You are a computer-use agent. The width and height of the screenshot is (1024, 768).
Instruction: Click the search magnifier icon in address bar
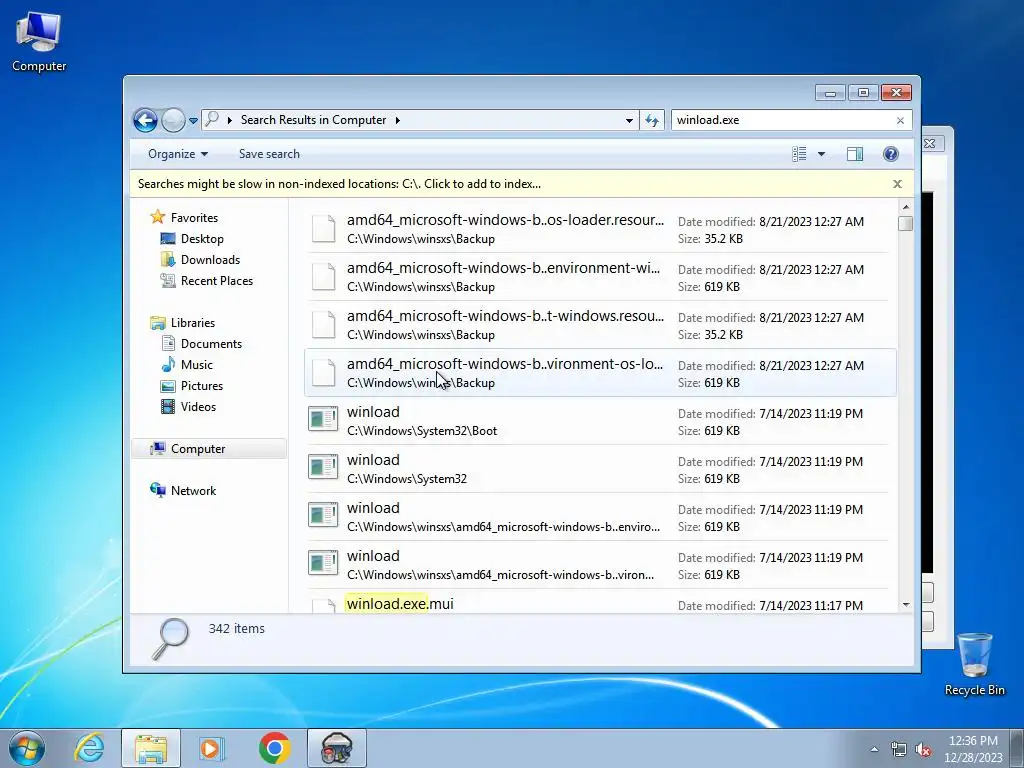pos(212,120)
